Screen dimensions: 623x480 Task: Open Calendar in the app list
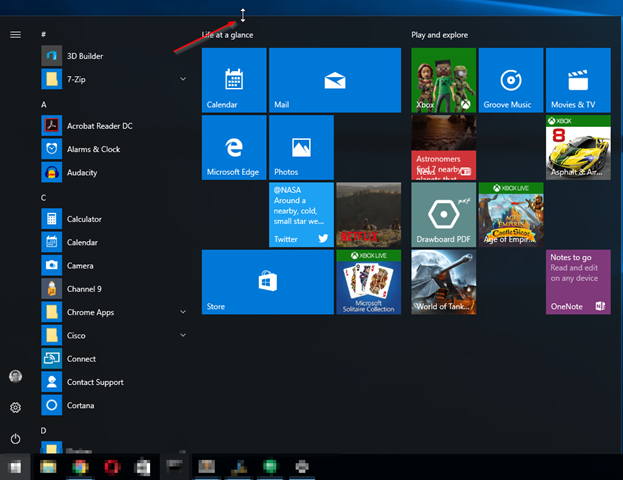point(114,242)
